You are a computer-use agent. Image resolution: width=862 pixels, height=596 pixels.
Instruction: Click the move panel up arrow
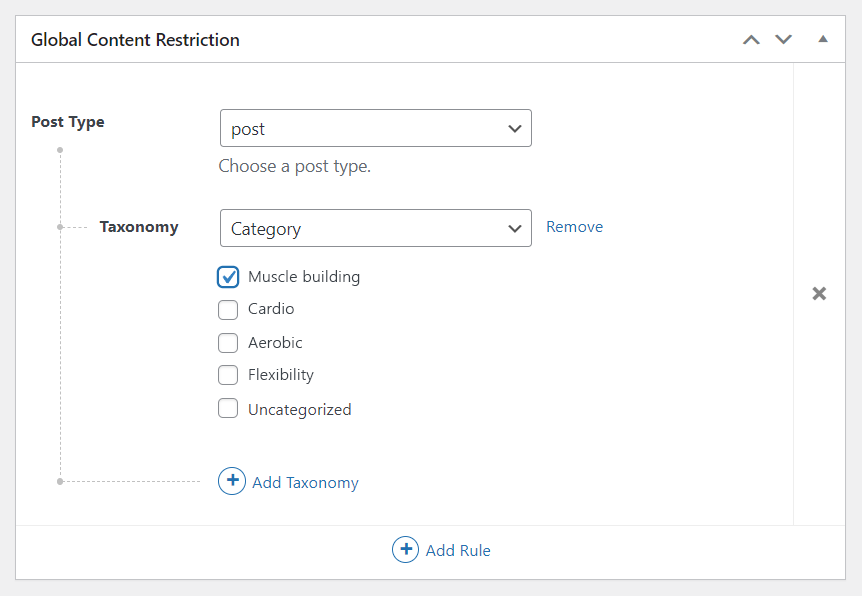pyautogui.click(x=751, y=40)
